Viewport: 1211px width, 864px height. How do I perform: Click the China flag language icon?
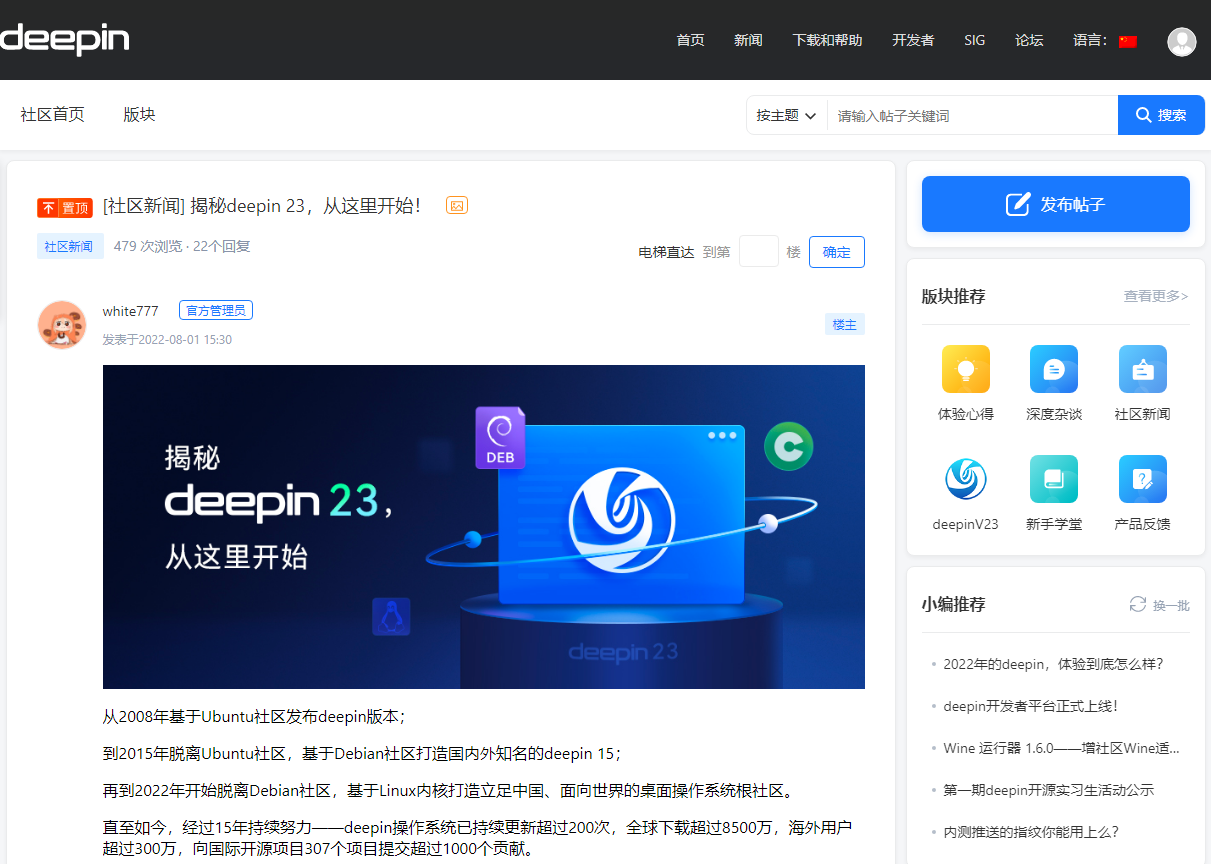click(x=1128, y=41)
